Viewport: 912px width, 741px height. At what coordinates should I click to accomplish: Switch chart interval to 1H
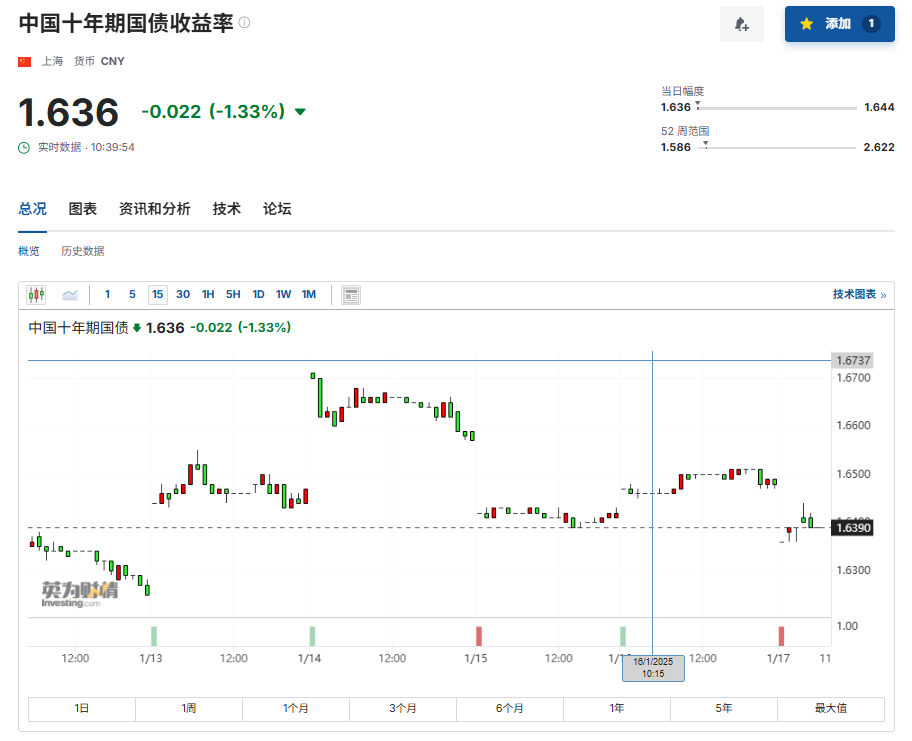(208, 294)
